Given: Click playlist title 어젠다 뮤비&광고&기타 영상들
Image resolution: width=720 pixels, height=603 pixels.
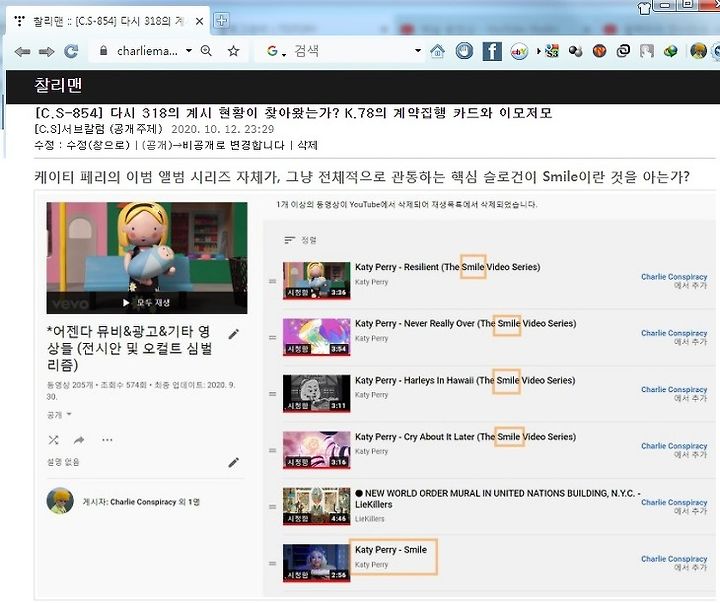Looking at the screenshot, I should point(129,349).
